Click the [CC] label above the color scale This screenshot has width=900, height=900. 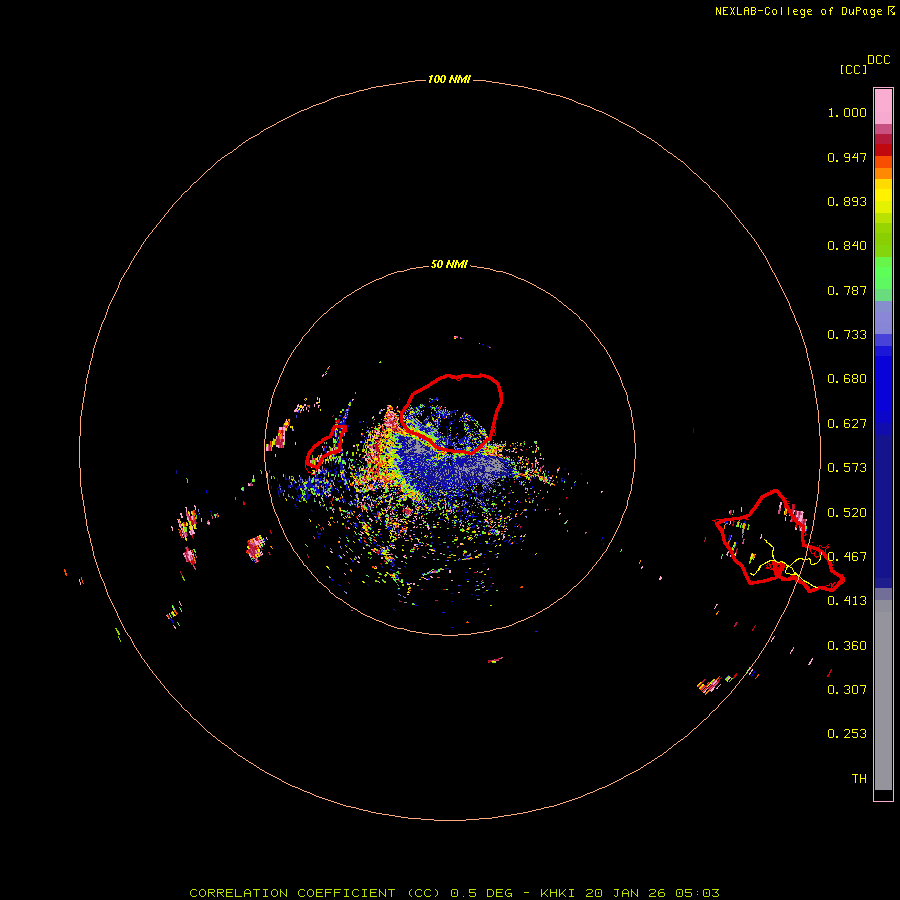(853, 69)
